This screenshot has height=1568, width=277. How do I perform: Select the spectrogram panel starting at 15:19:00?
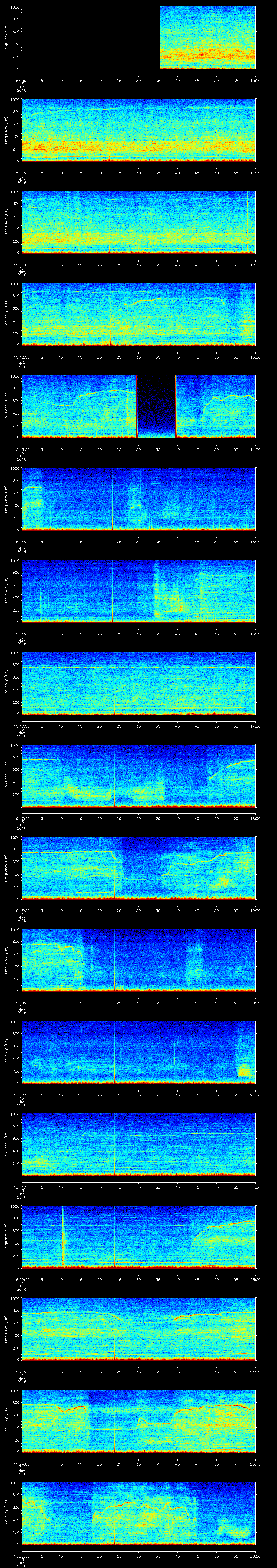[139, 960]
